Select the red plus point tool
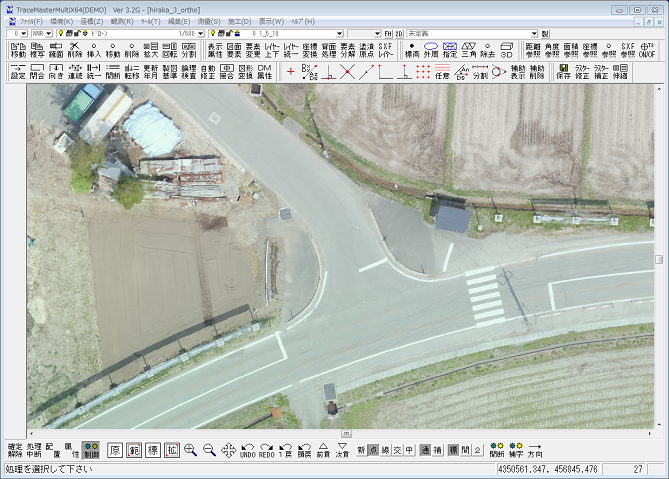 click(x=291, y=72)
